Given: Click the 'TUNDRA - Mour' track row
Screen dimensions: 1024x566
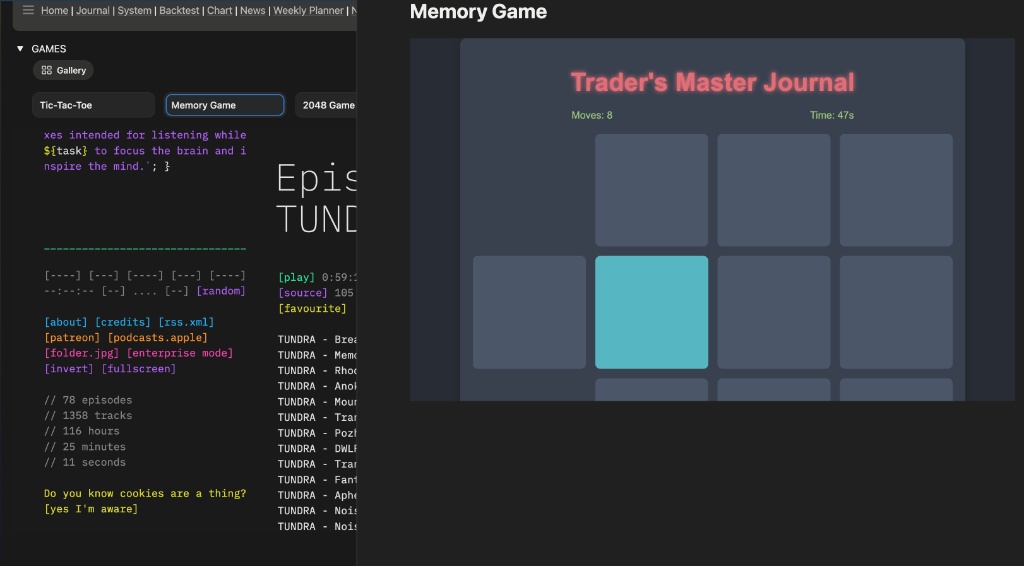Looking at the screenshot, I should tap(317, 402).
